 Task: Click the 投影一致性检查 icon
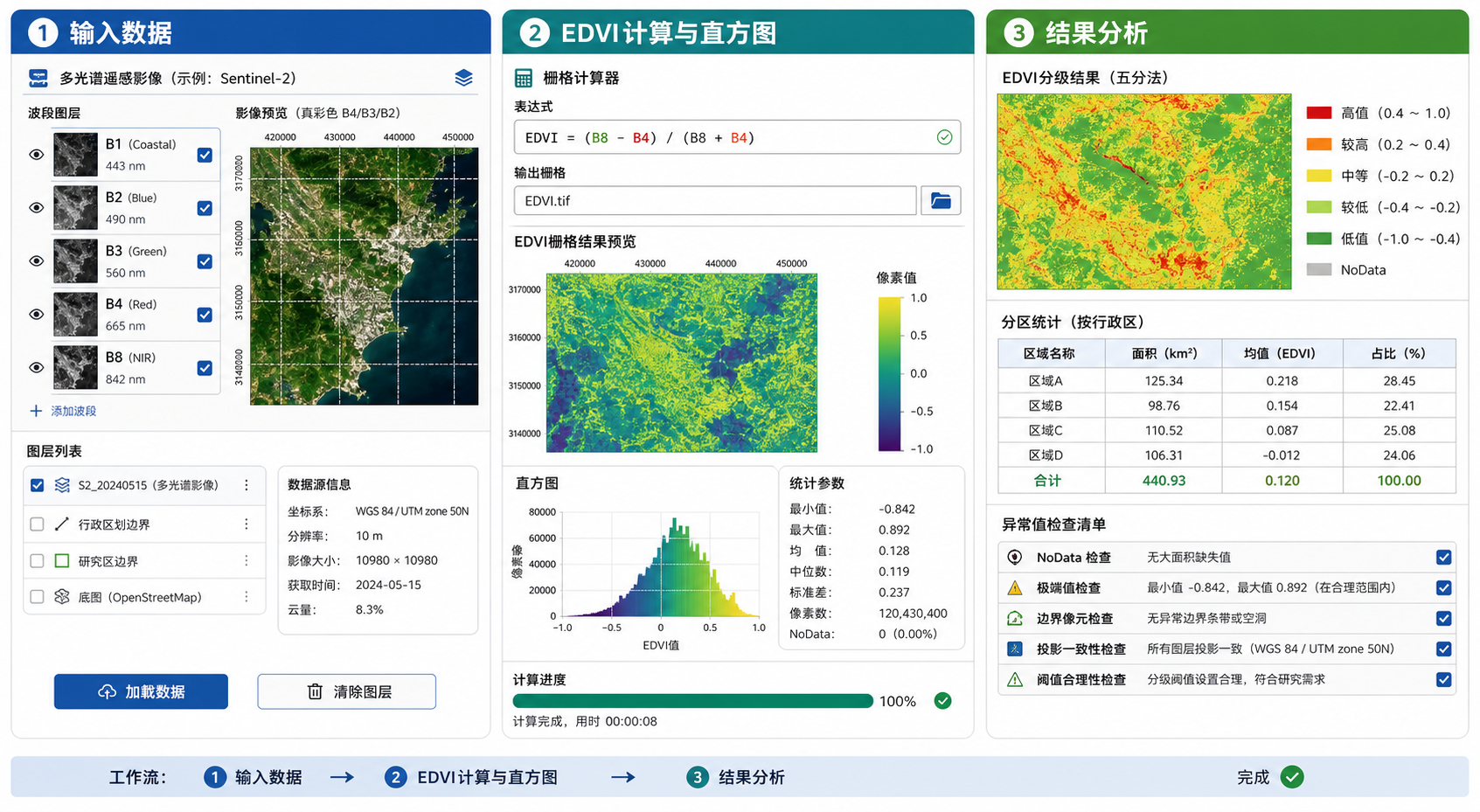tap(1015, 649)
